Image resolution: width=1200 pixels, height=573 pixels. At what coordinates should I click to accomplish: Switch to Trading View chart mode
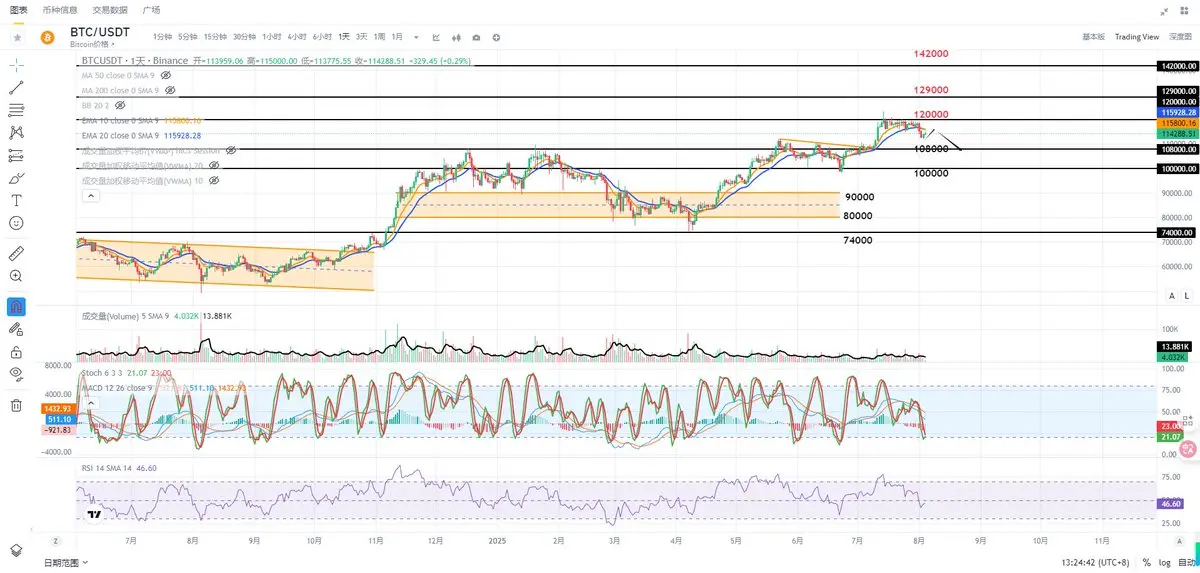[1137, 37]
